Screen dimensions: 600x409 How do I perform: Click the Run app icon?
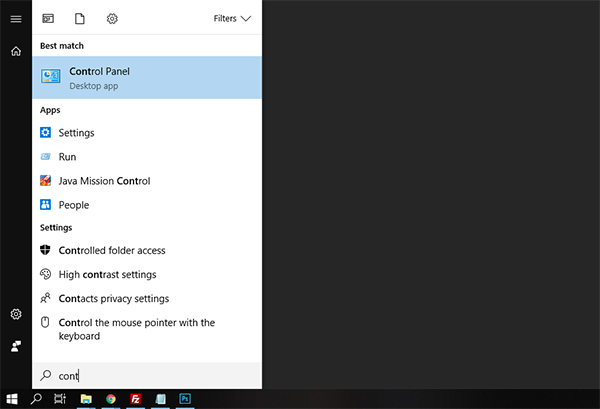point(45,156)
